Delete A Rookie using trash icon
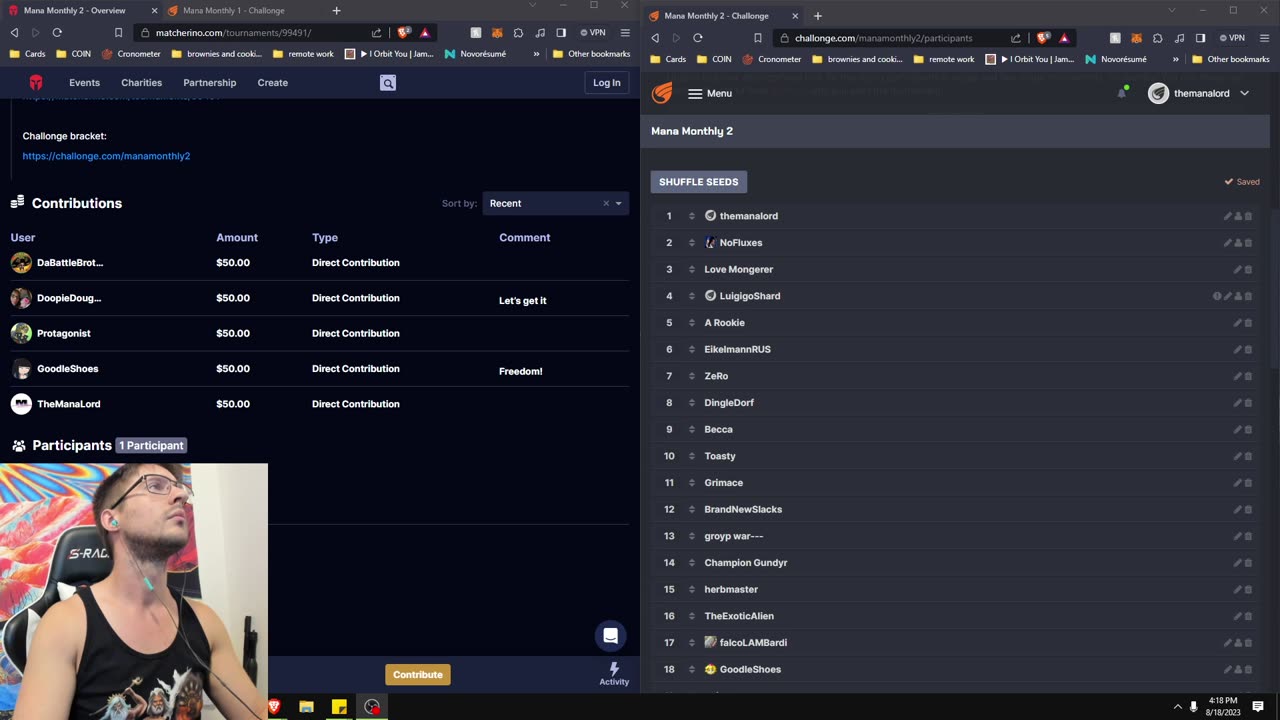This screenshot has width=1280, height=720. click(x=1248, y=323)
